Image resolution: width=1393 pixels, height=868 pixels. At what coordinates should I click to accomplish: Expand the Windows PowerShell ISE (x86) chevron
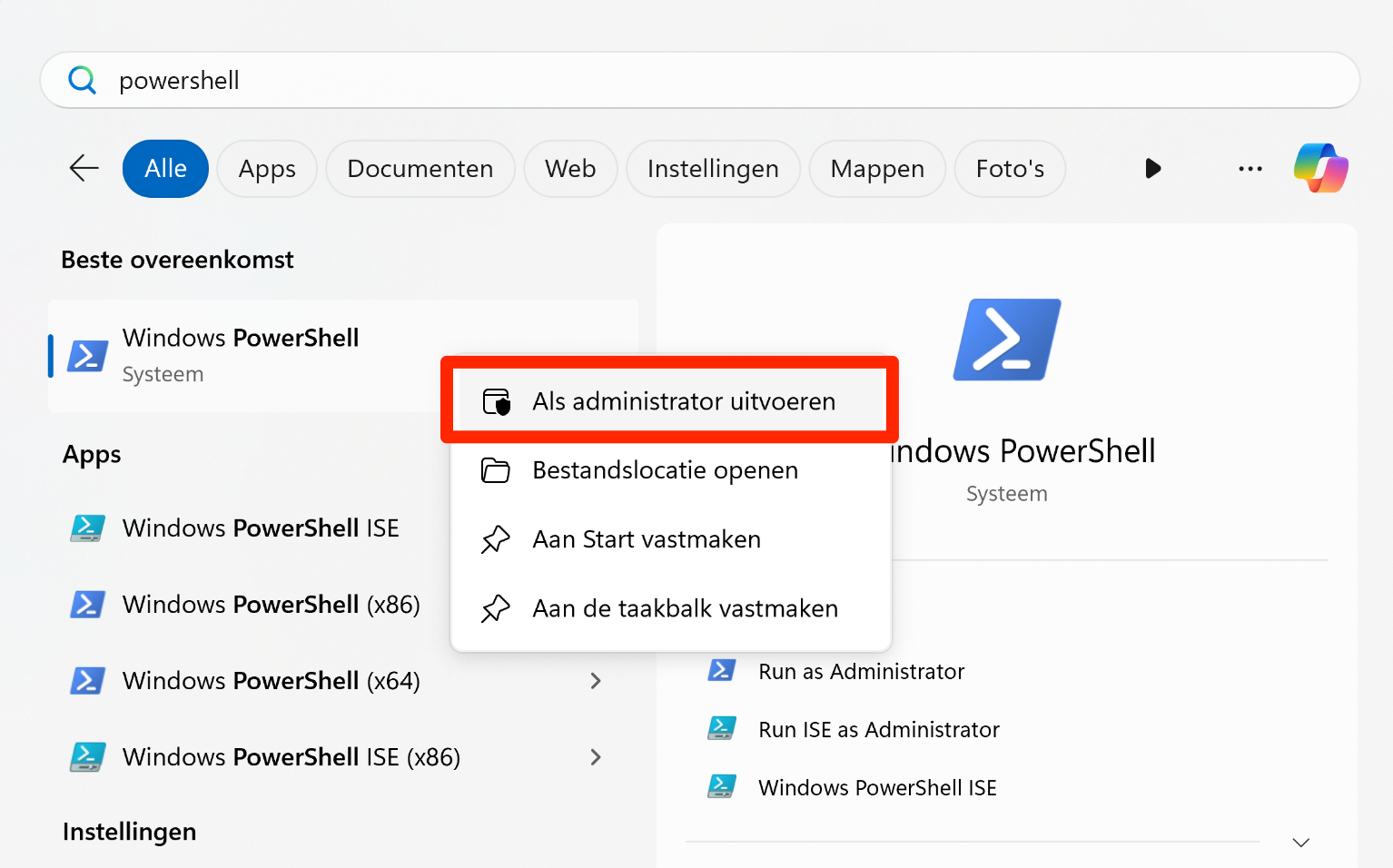(x=596, y=757)
